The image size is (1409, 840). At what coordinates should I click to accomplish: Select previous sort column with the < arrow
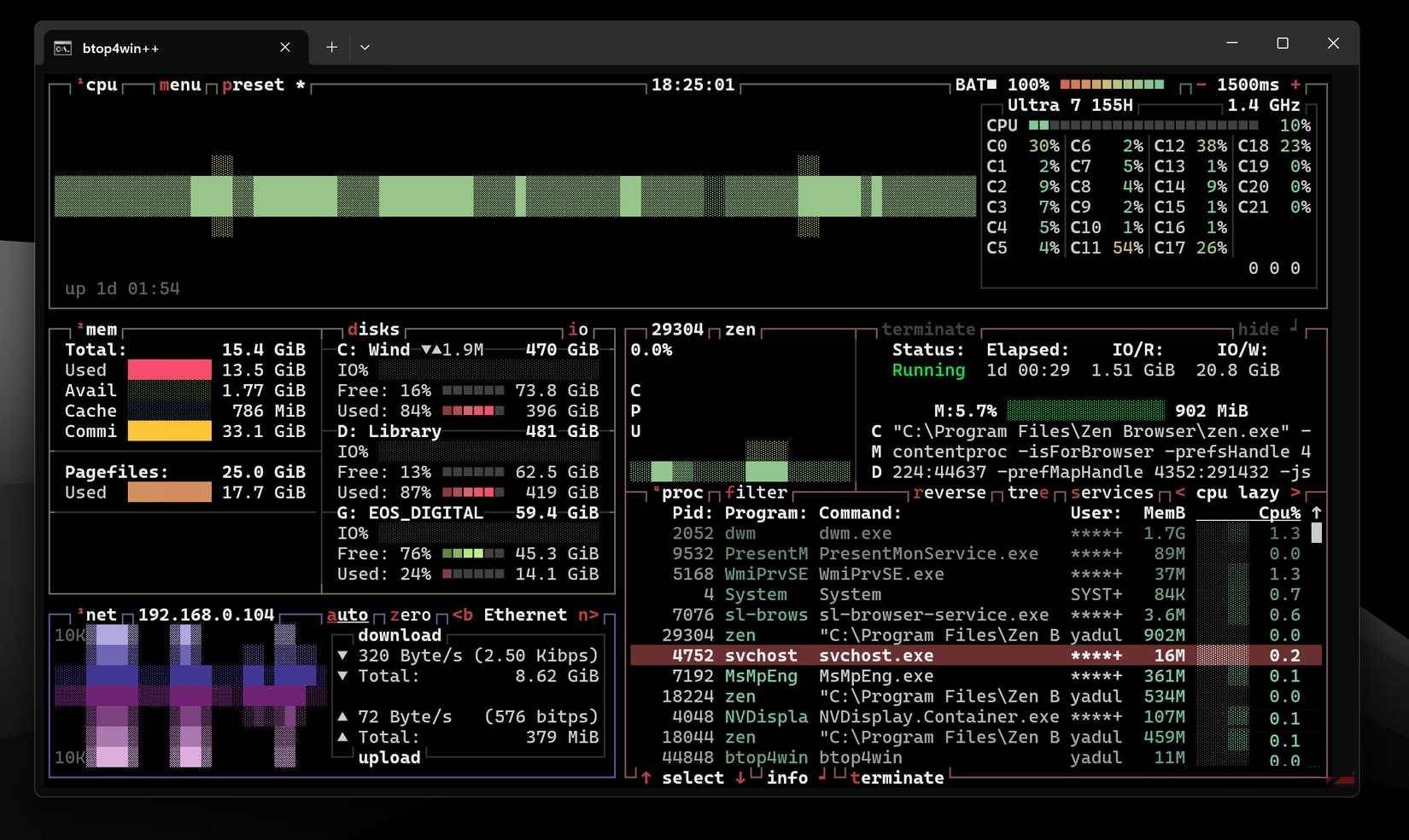pyautogui.click(x=1180, y=493)
